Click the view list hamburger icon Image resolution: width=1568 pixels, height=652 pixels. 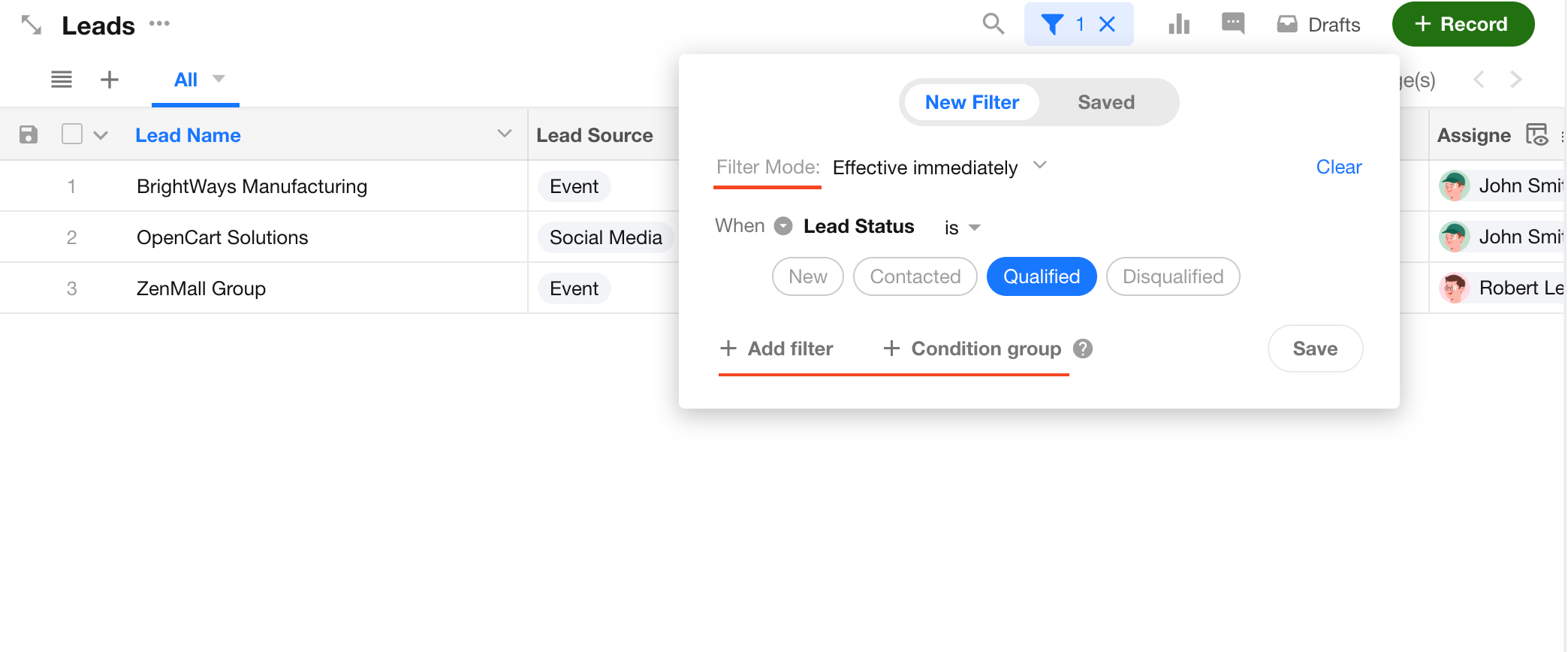[x=62, y=80]
